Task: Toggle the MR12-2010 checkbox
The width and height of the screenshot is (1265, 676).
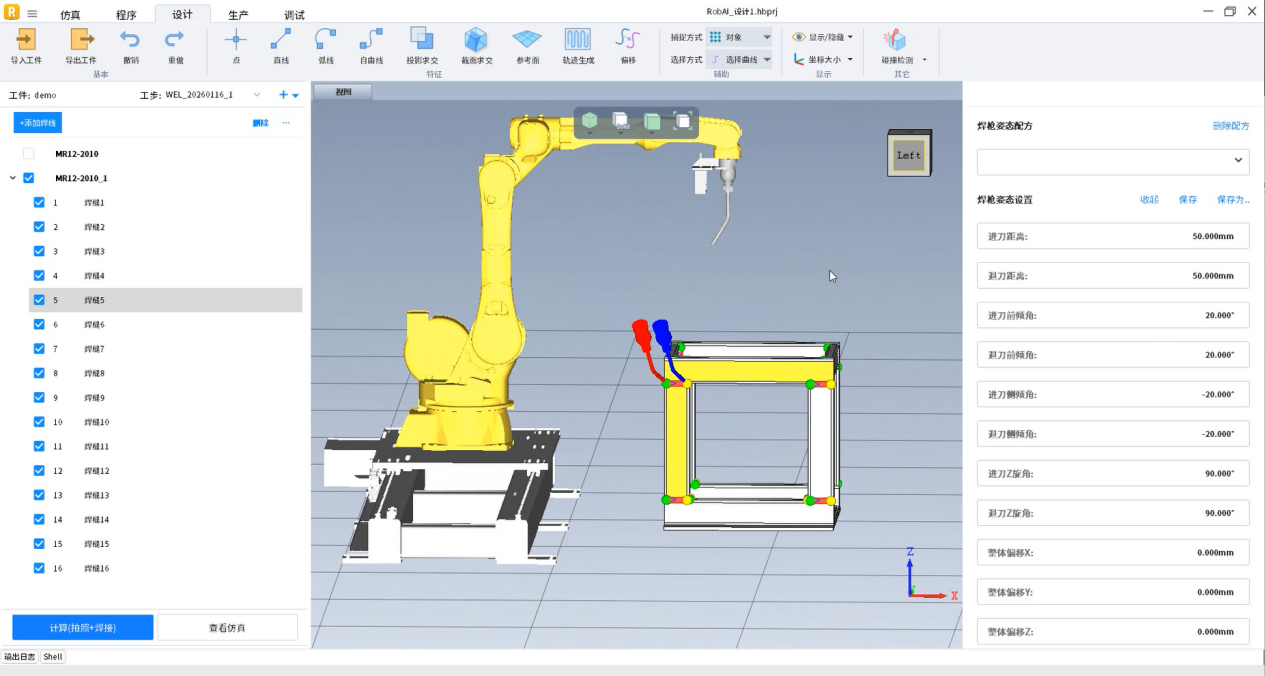Action: (x=28, y=154)
